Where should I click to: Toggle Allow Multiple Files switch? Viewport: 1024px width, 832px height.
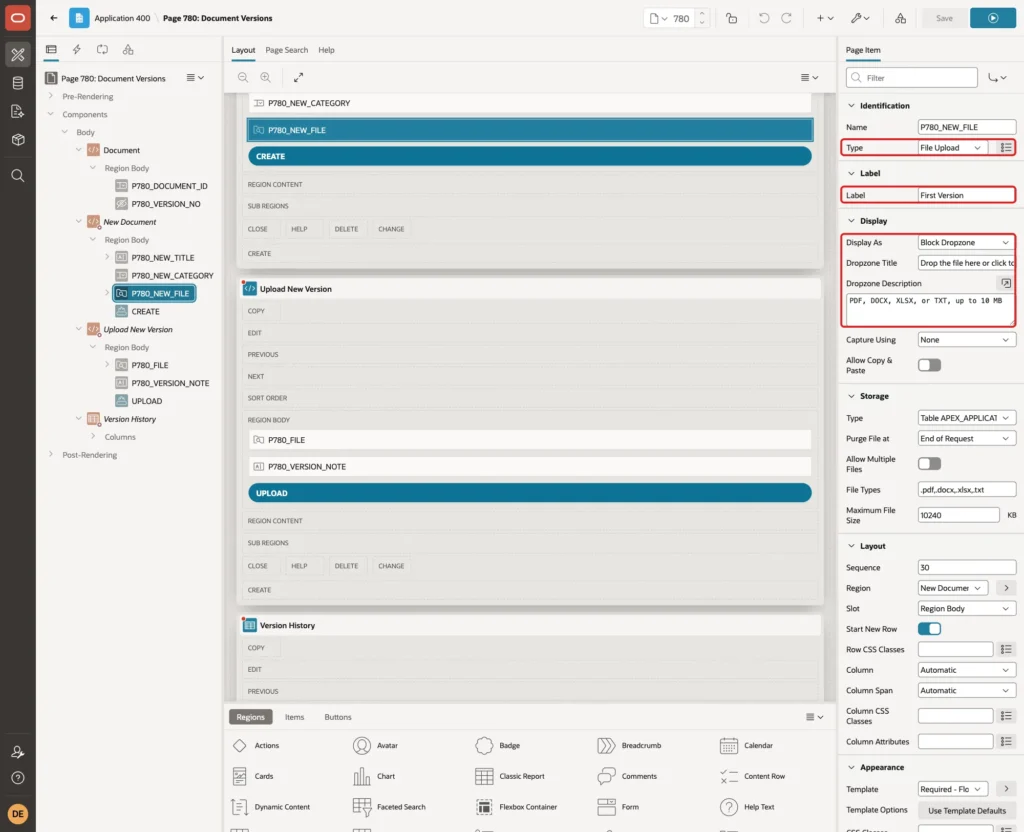(x=929, y=464)
